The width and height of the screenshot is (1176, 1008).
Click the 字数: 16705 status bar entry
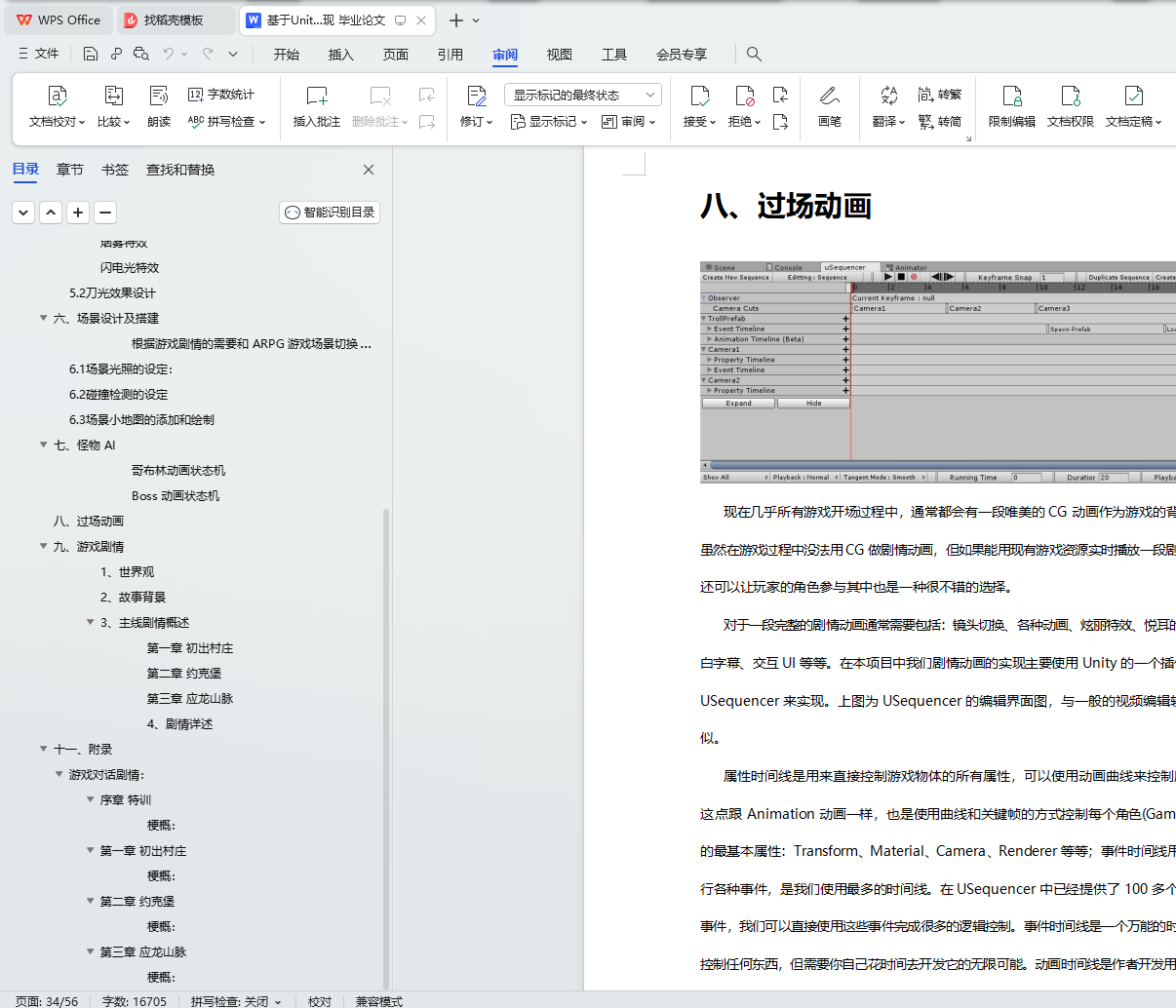pos(135,1001)
